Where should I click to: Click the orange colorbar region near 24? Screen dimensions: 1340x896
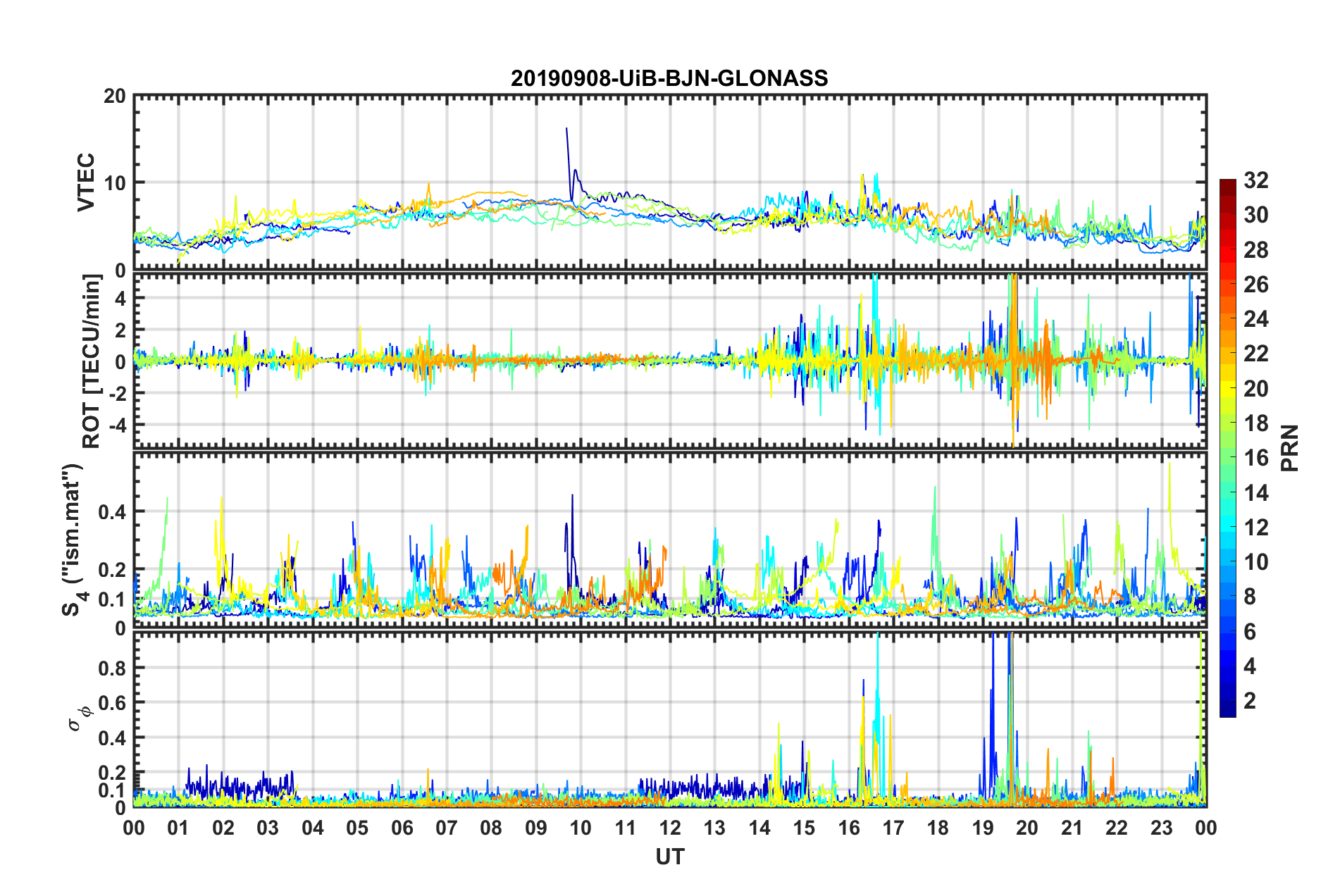[1228, 319]
